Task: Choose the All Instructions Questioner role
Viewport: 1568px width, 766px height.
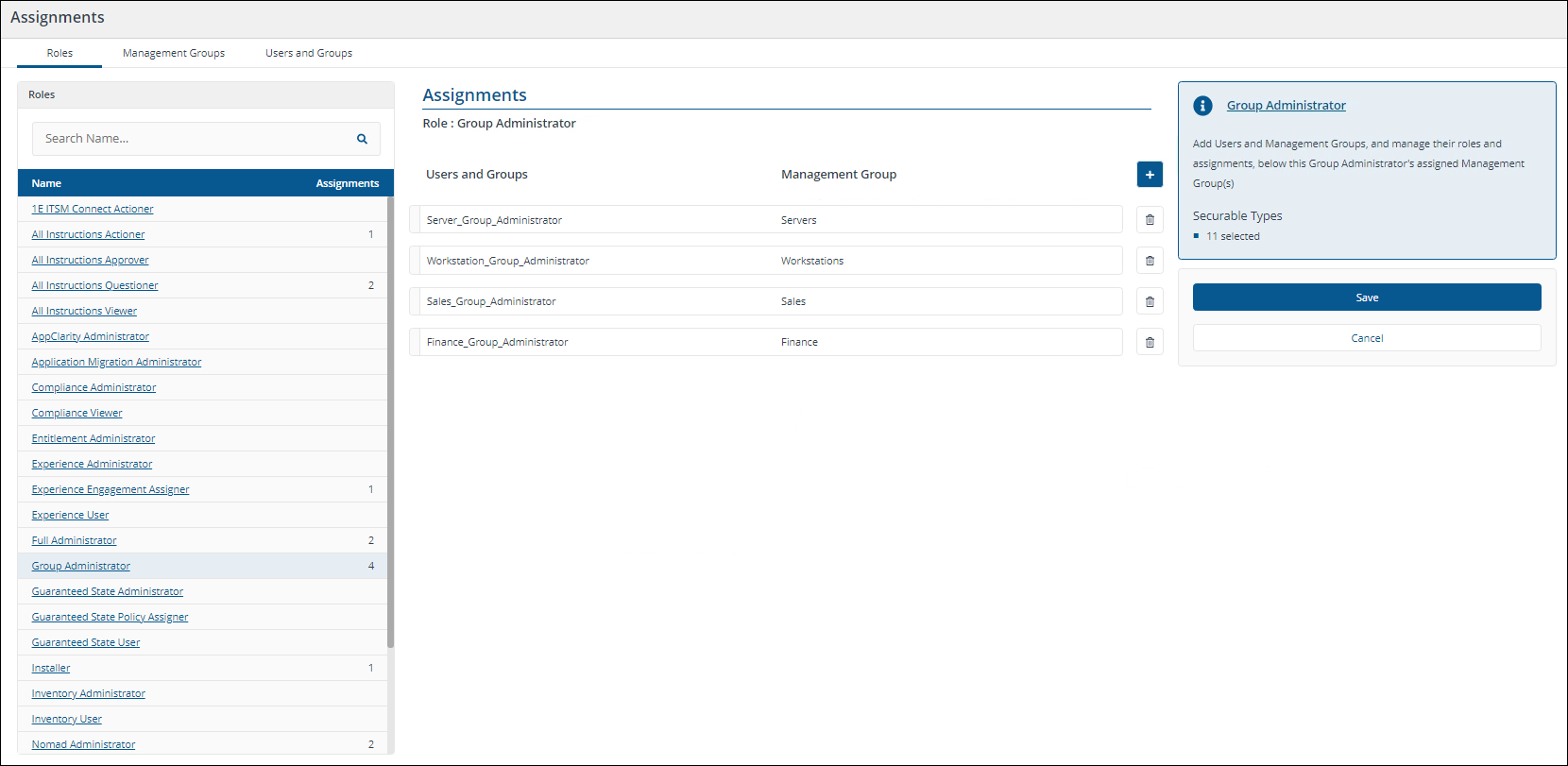Action: click(x=94, y=285)
